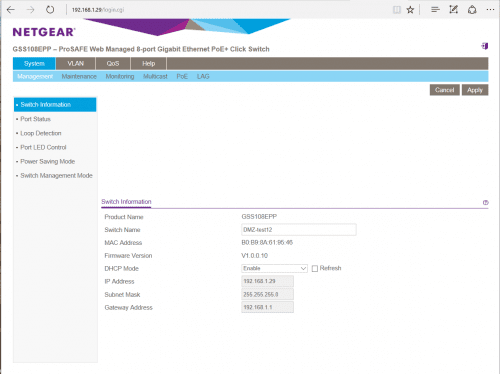Click the Subnet Mask field
The image size is (500, 374).
(267, 294)
